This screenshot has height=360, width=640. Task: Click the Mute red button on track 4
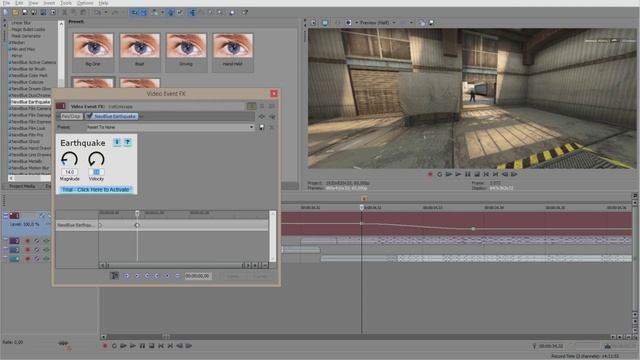(28, 259)
